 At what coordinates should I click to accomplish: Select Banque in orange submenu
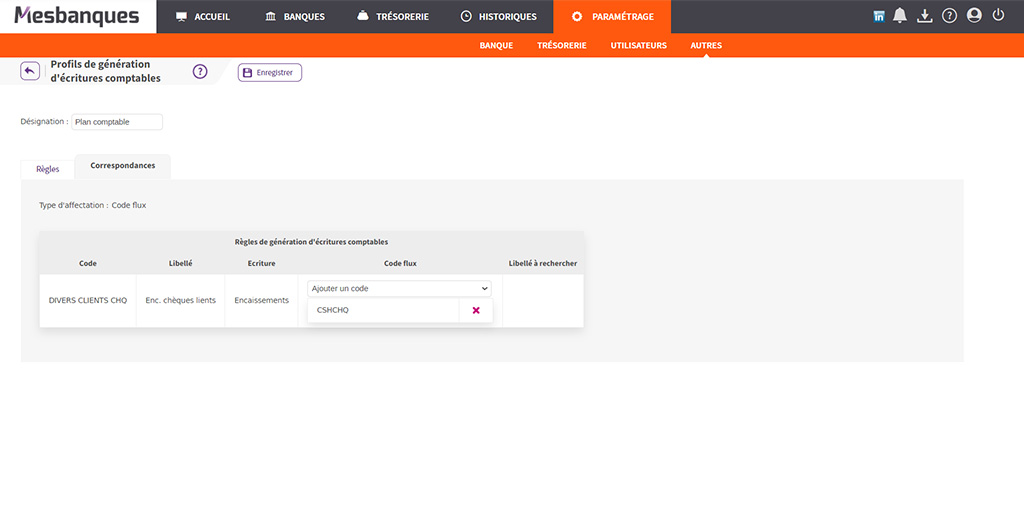[x=496, y=46]
